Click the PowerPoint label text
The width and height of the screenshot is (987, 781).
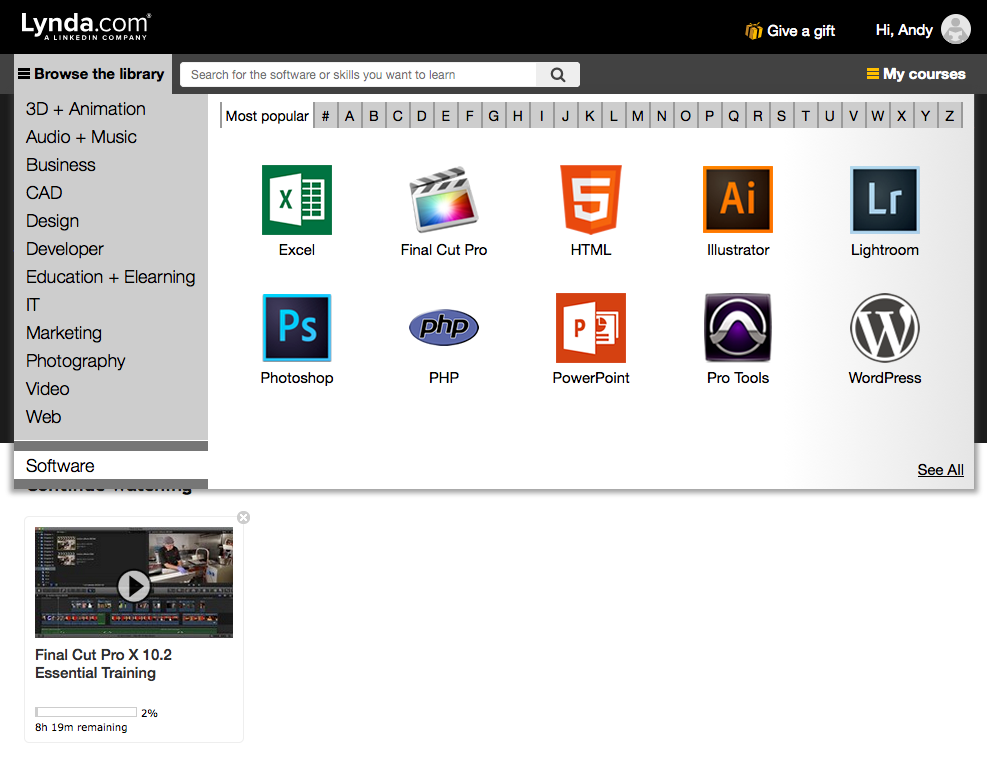pyautogui.click(x=590, y=378)
